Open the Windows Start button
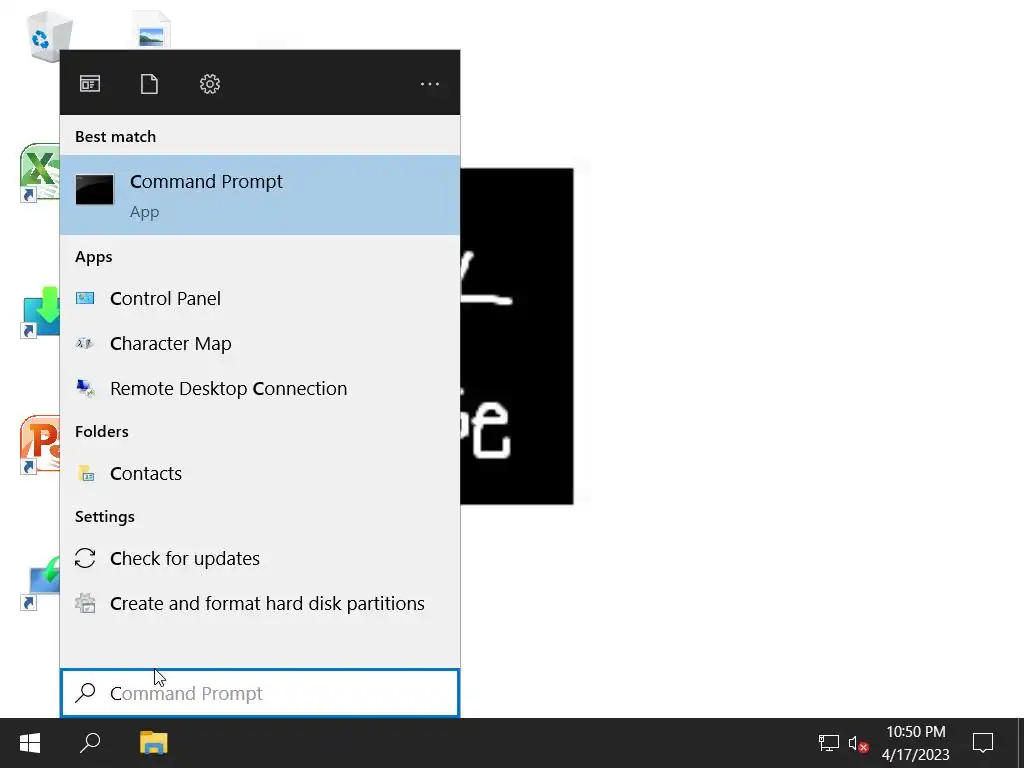This screenshot has width=1024, height=768. [x=30, y=743]
